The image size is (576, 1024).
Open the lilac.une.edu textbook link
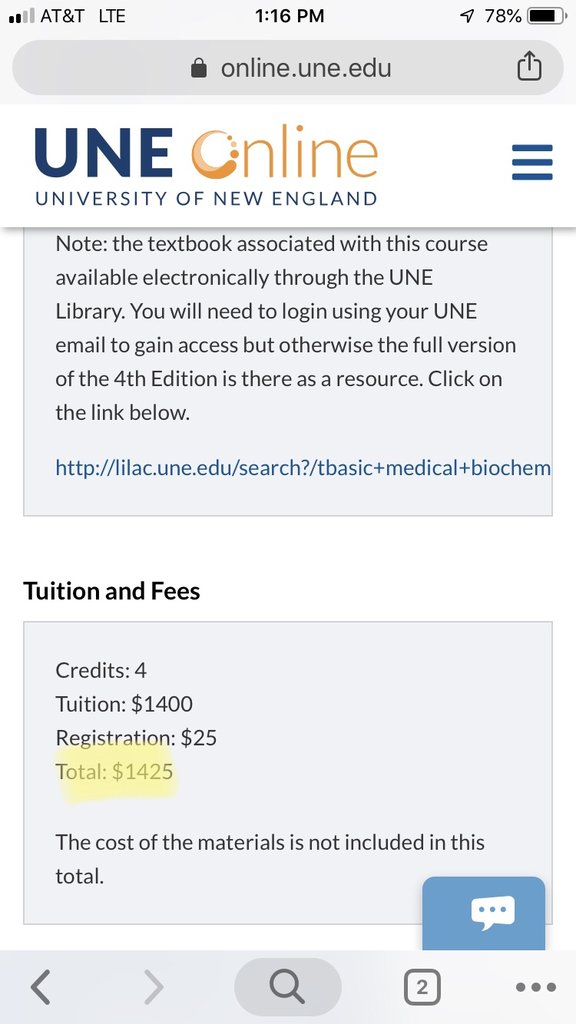point(303,468)
